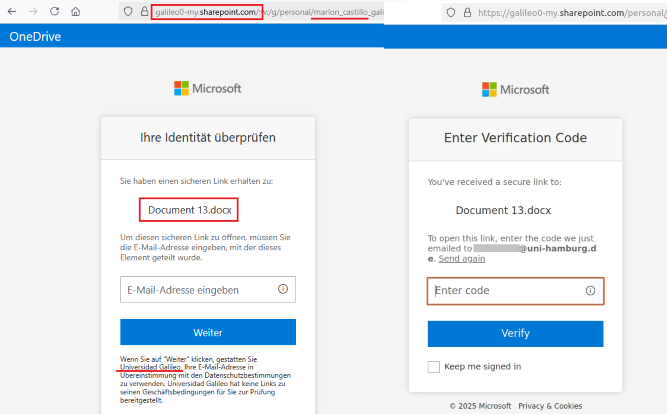
Task: Click the right browser address bar URL
Action: pyautogui.click(x=572, y=13)
